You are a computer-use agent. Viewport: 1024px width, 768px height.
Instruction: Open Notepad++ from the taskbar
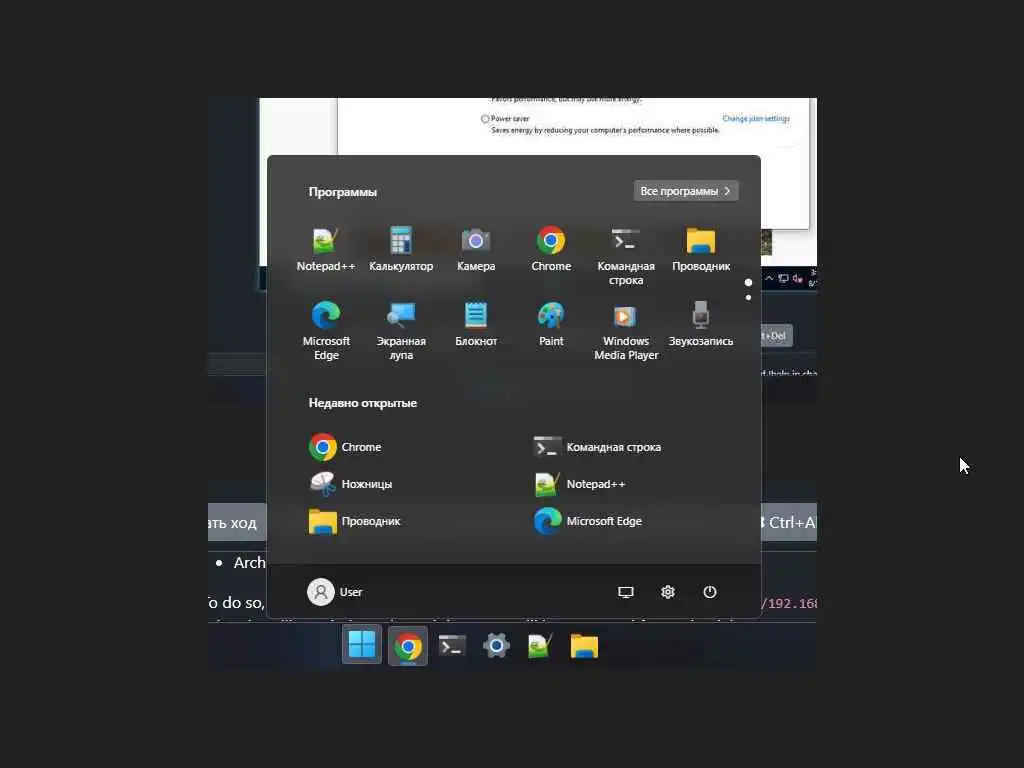(540, 646)
